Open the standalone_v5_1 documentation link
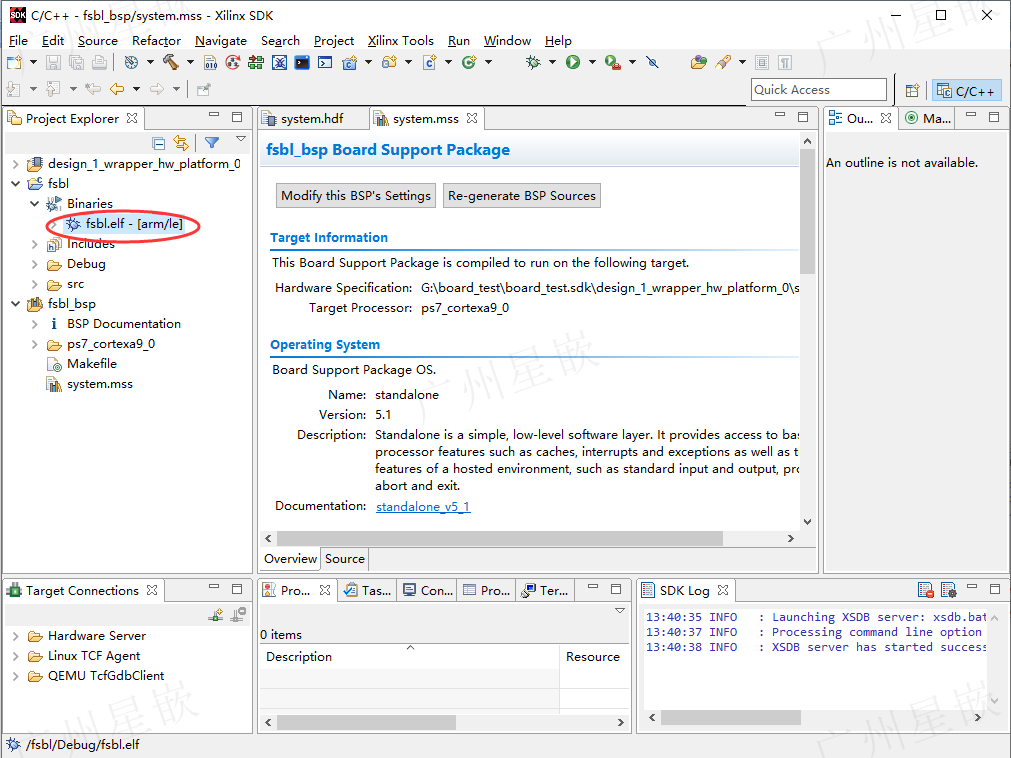Screen dimensions: 1011x758 (x=423, y=507)
